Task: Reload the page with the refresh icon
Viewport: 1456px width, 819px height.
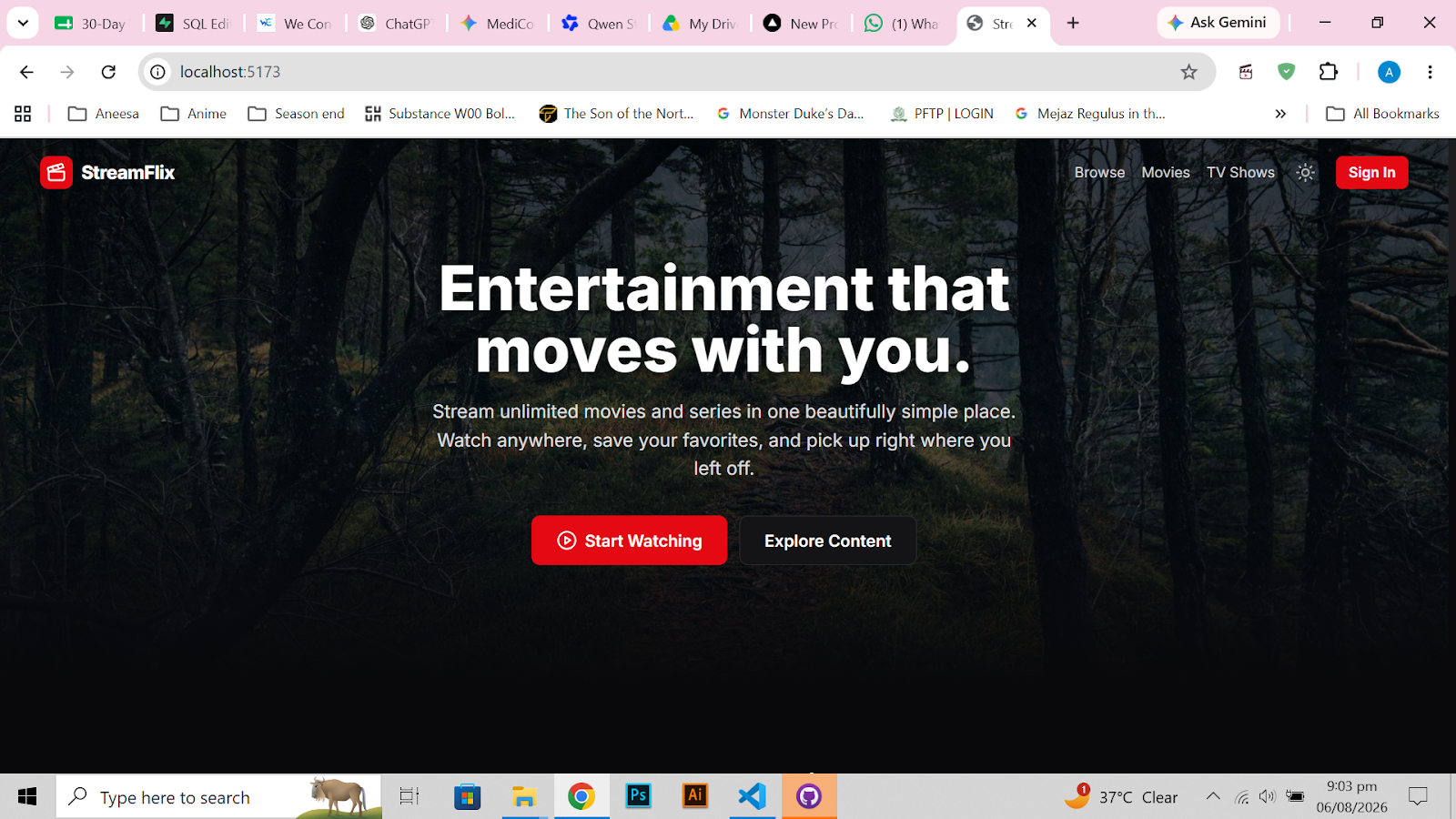Action: (x=108, y=72)
